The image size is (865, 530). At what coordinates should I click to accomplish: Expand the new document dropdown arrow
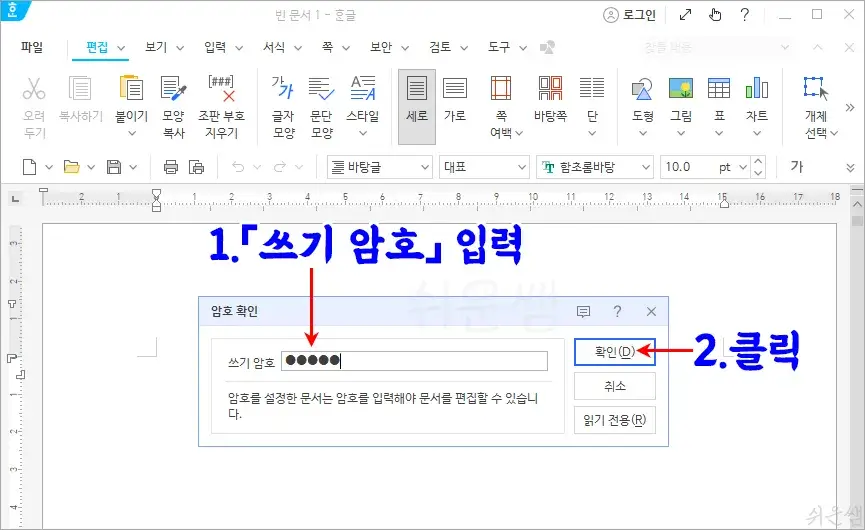pos(49,167)
